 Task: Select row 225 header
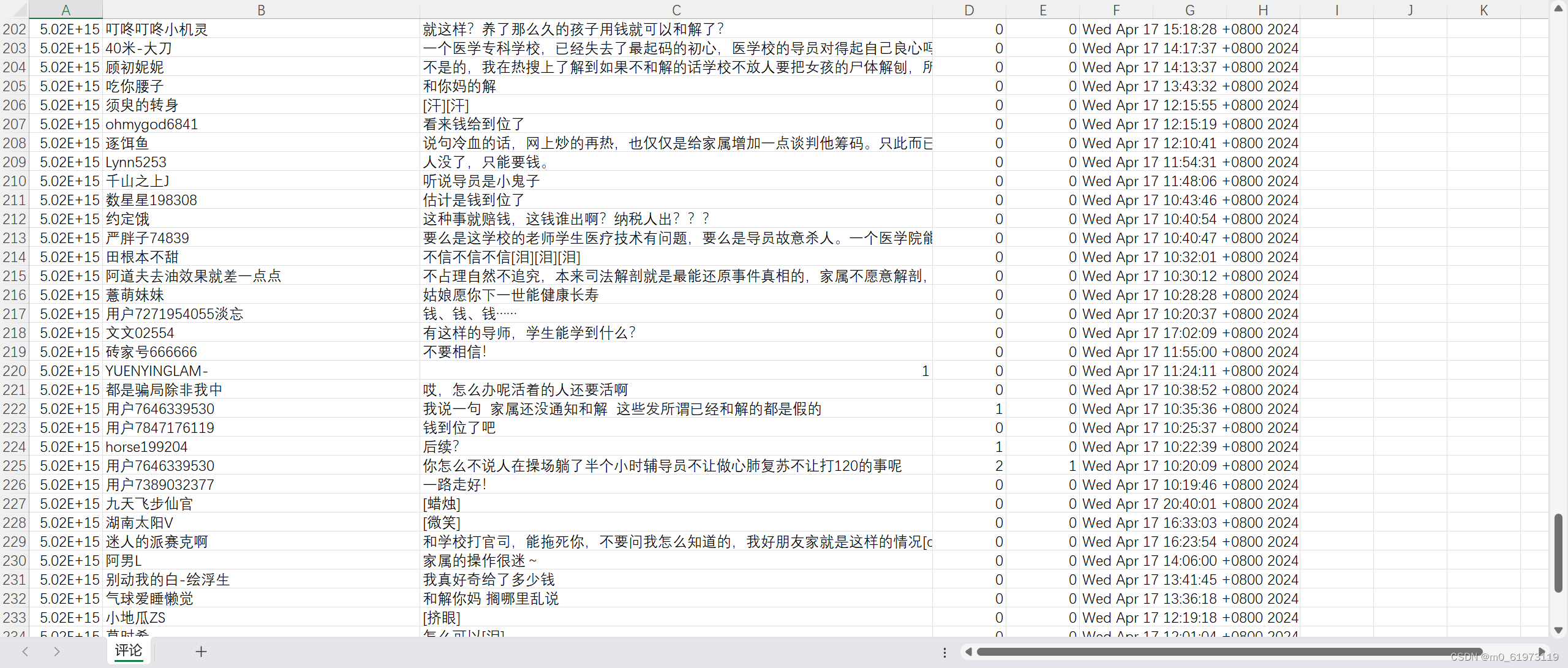pos(14,466)
